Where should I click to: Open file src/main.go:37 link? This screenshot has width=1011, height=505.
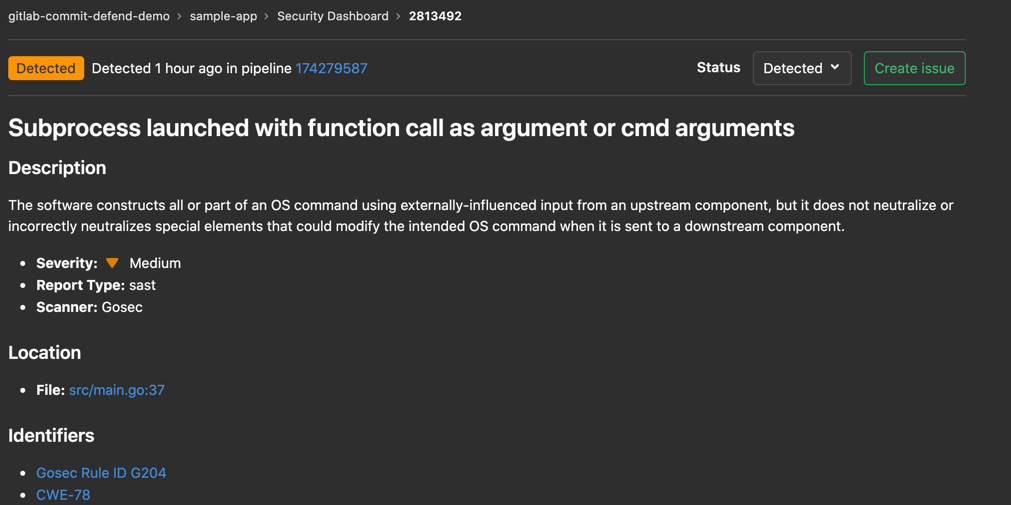[116, 390]
